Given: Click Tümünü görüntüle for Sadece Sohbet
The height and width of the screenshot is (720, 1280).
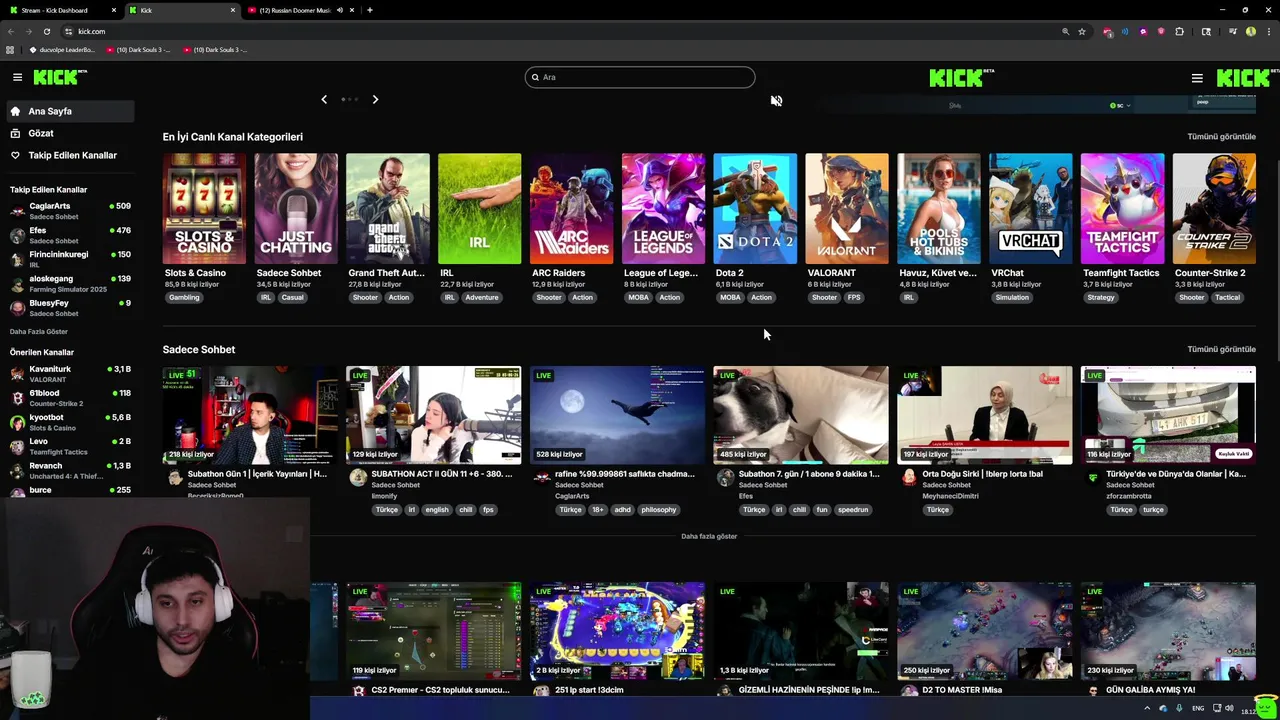Looking at the screenshot, I should (x=1221, y=349).
